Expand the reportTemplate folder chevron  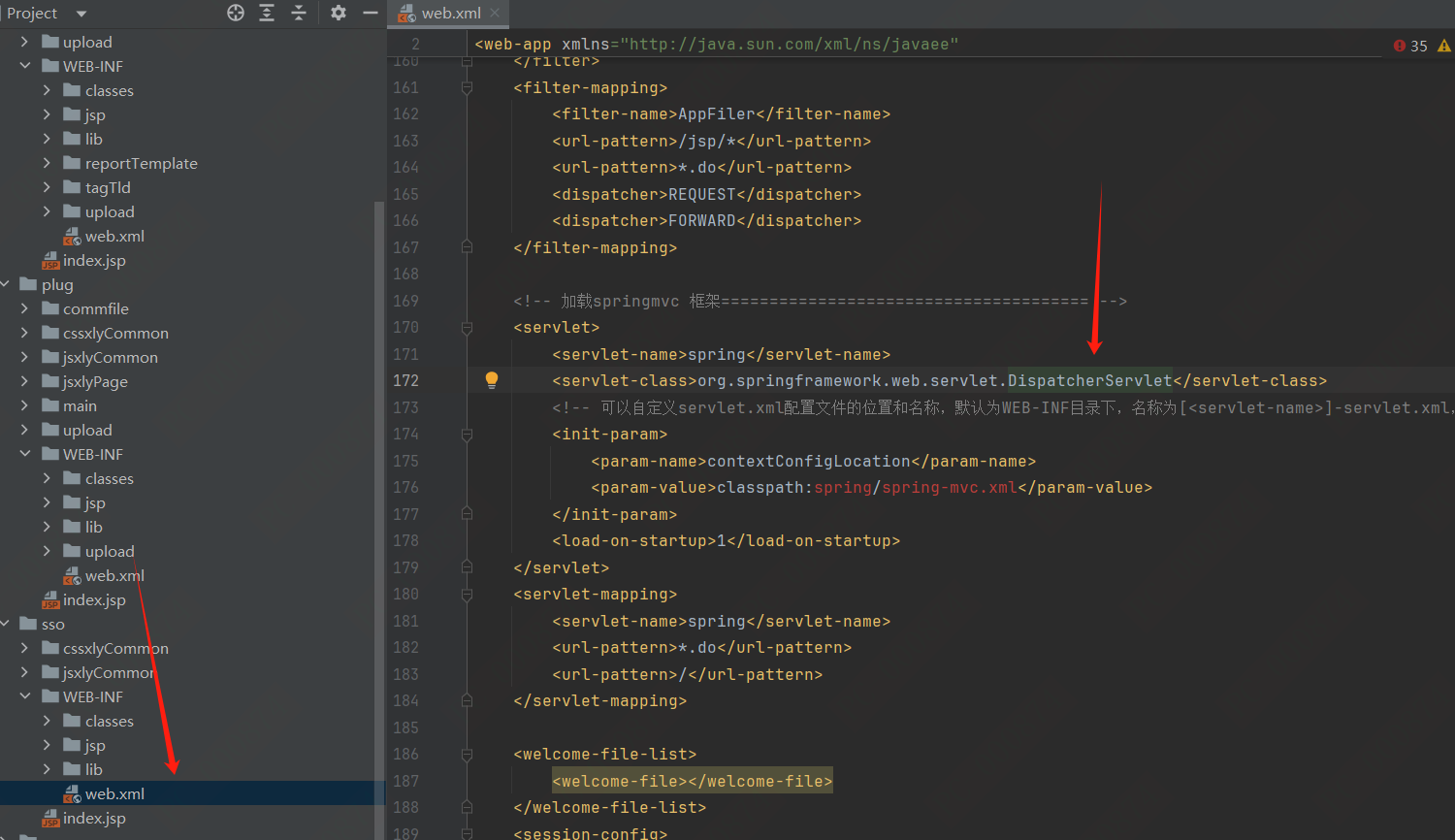[47, 163]
